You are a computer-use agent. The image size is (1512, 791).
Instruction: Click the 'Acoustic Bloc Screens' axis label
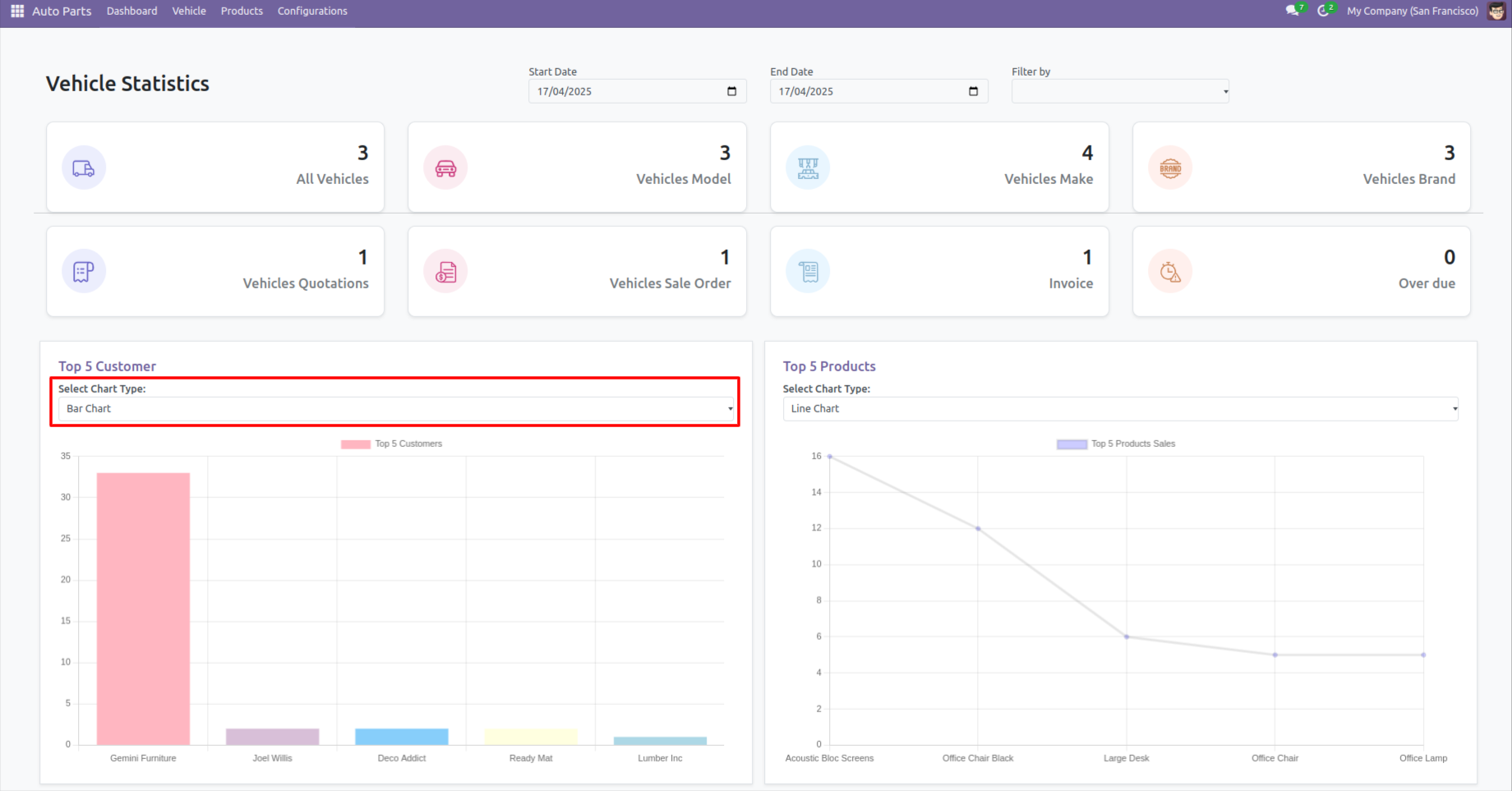coord(829,758)
